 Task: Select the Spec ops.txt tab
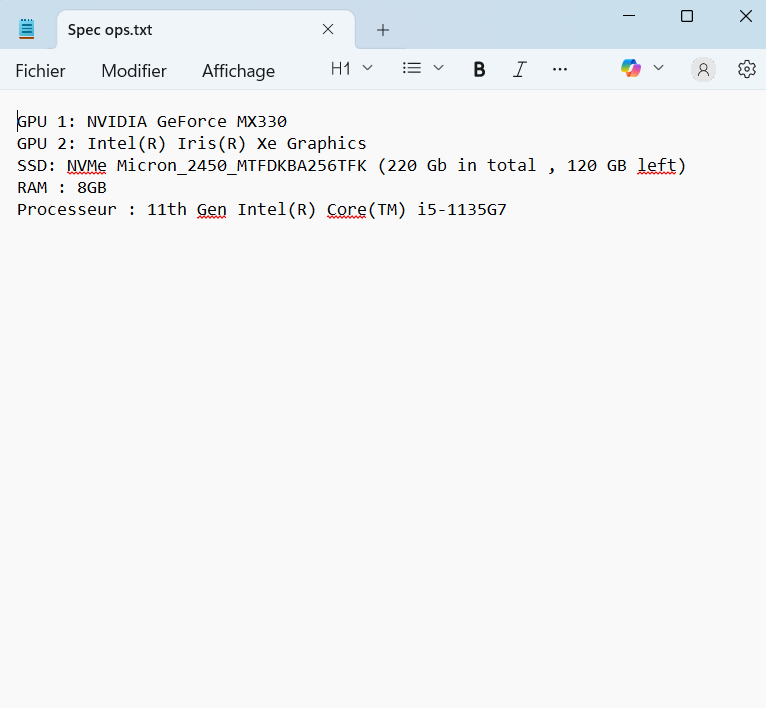click(206, 30)
